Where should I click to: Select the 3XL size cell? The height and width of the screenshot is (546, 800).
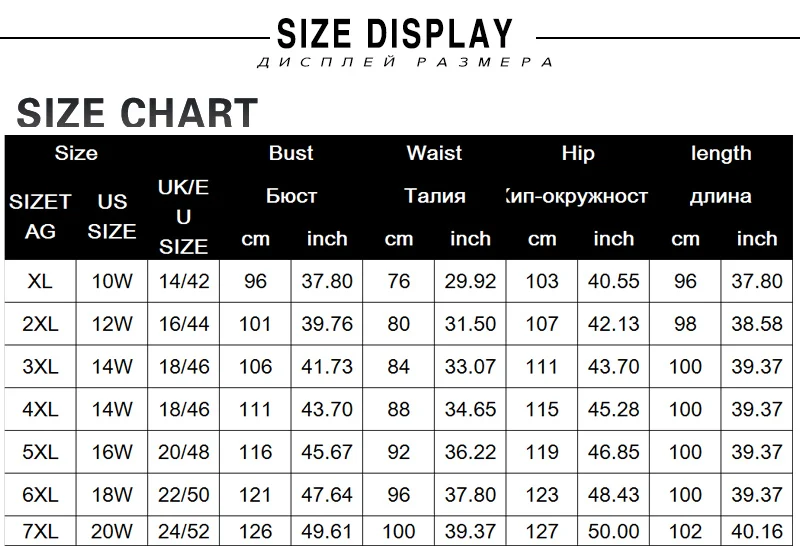tap(40, 366)
